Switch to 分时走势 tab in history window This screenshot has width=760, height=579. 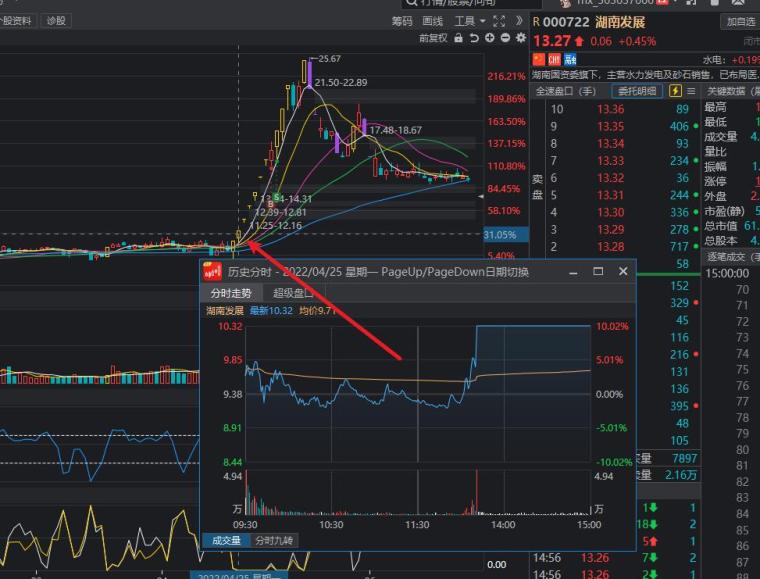point(231,293)
